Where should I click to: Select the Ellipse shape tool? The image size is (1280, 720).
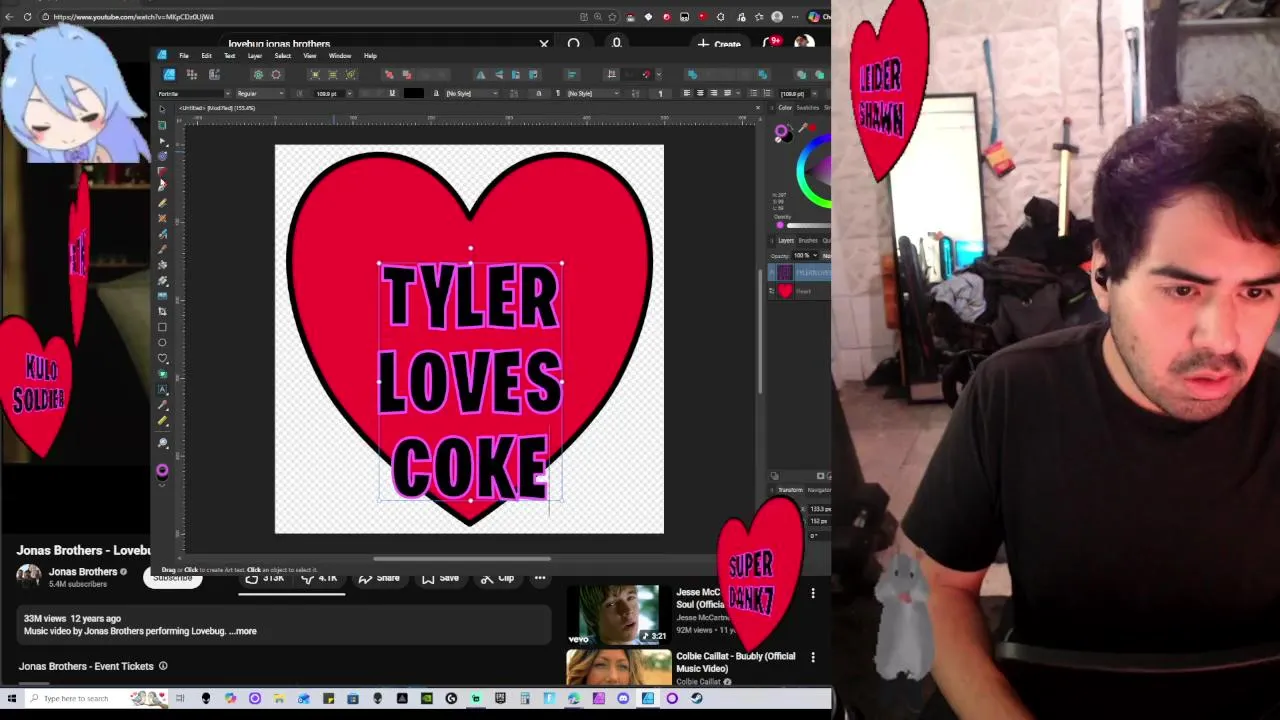coord(162,343)
